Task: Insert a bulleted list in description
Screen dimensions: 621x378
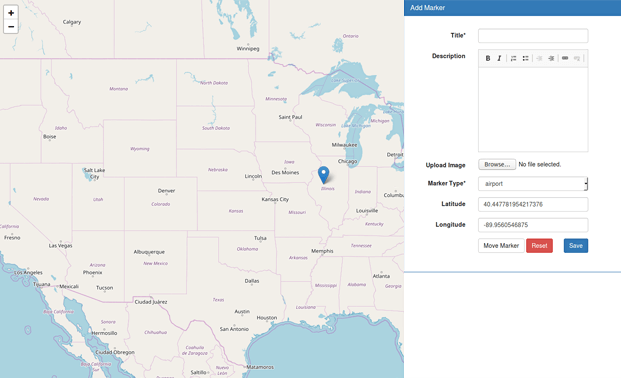Action: [525, 58]
